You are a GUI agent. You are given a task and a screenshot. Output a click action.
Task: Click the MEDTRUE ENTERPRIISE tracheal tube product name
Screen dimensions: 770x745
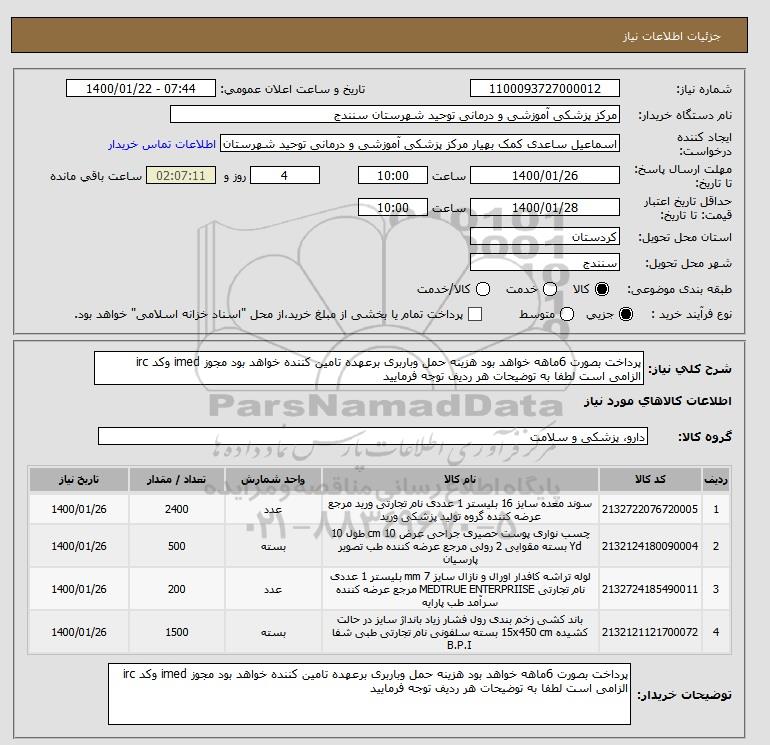(460, 589)
